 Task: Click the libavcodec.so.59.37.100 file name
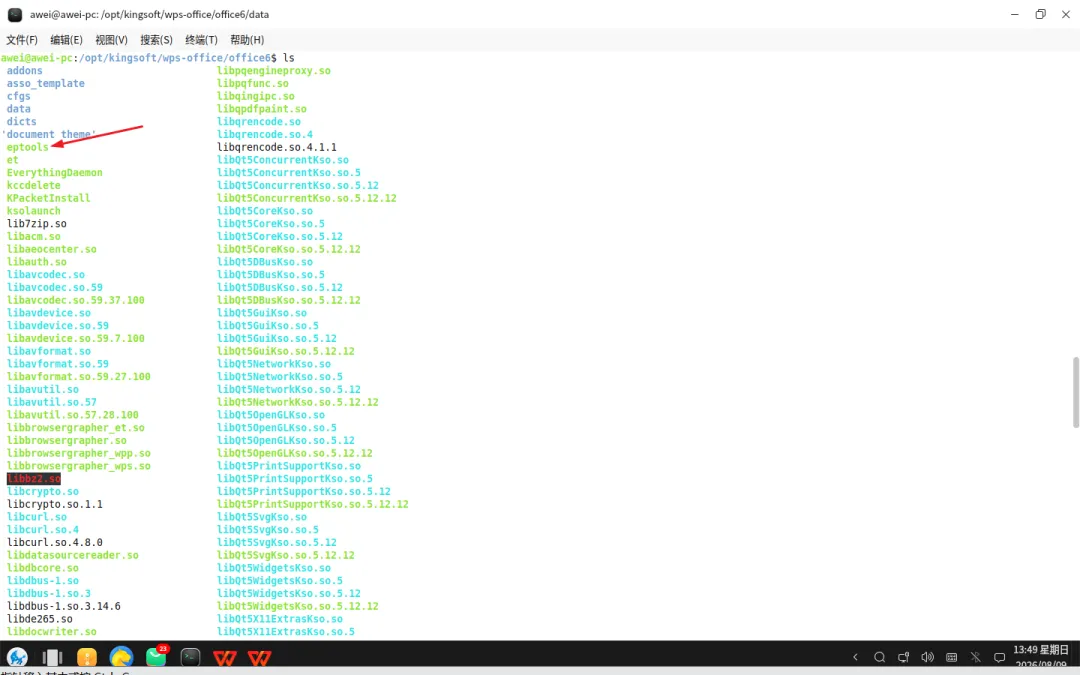click(76, 300)
